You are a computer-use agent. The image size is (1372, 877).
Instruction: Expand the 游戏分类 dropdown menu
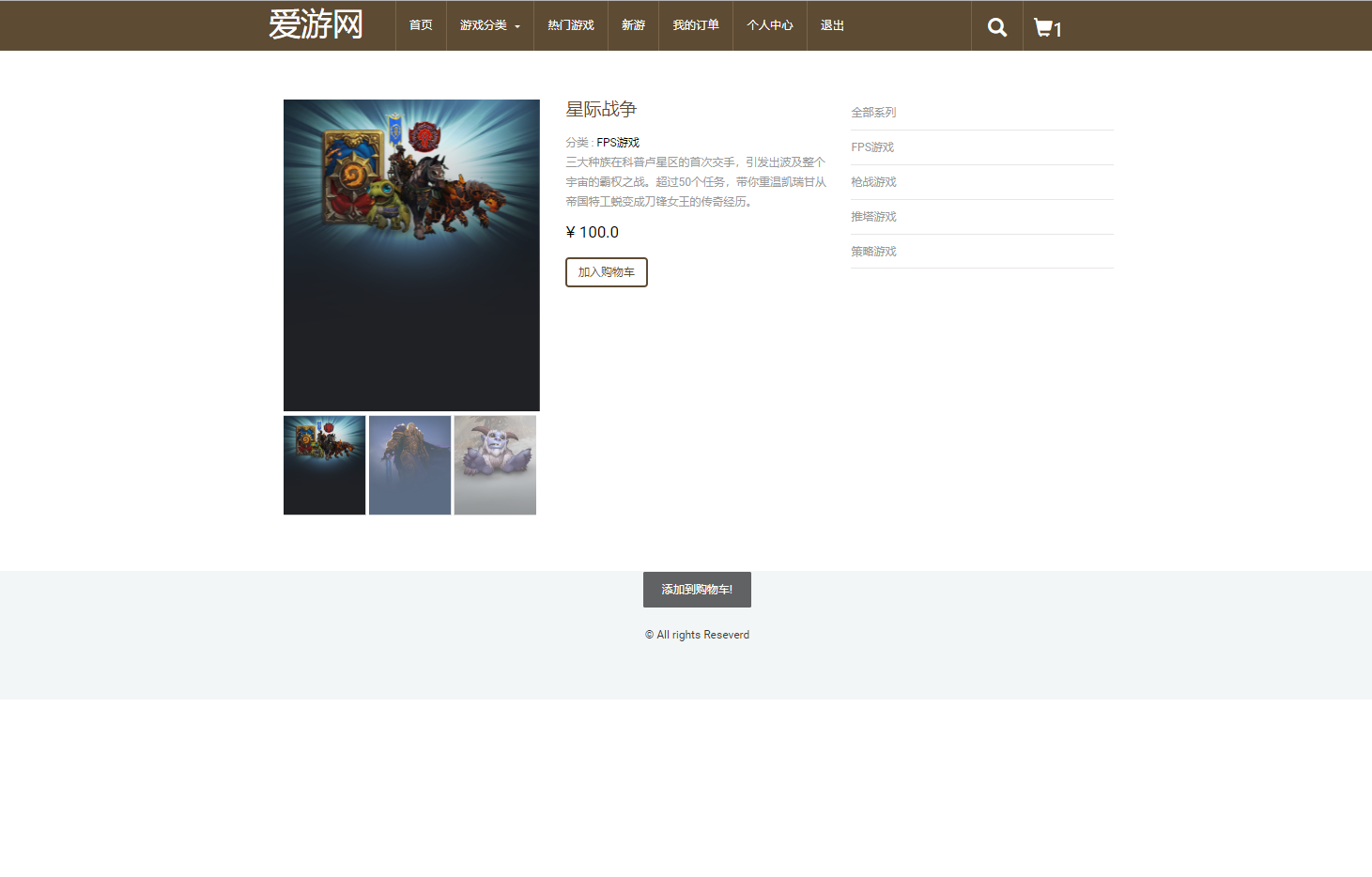coord(482,25)
